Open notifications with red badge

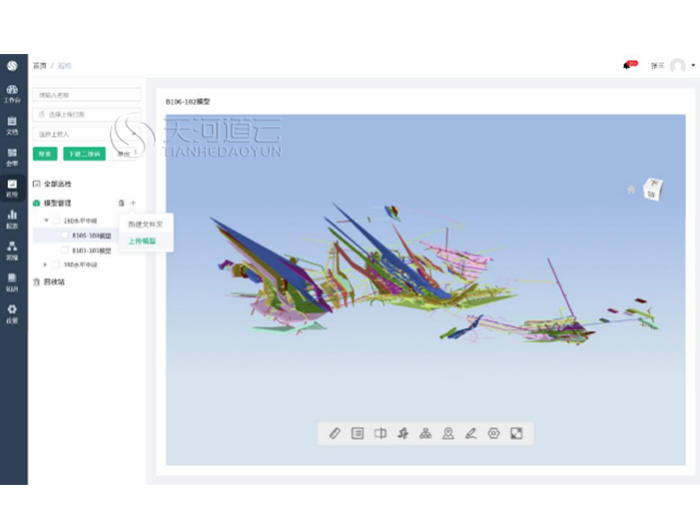(x=630, y=65)
